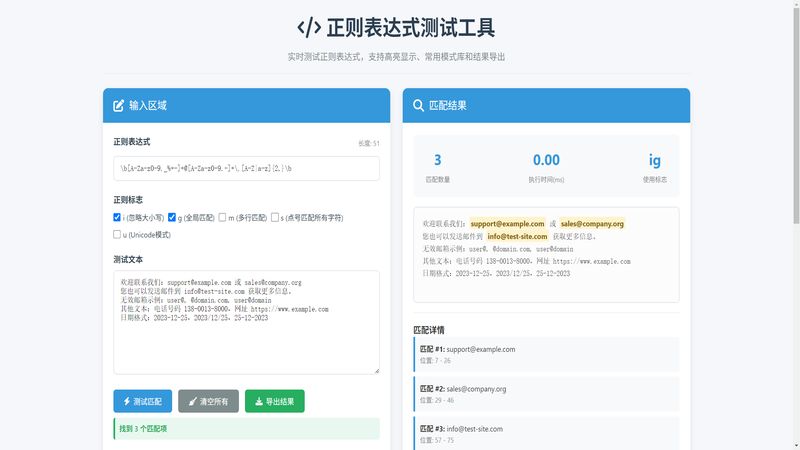800x450 pixels.
Task: Uncheck the i (忽略大小写) flag
Action: point(119,217)
